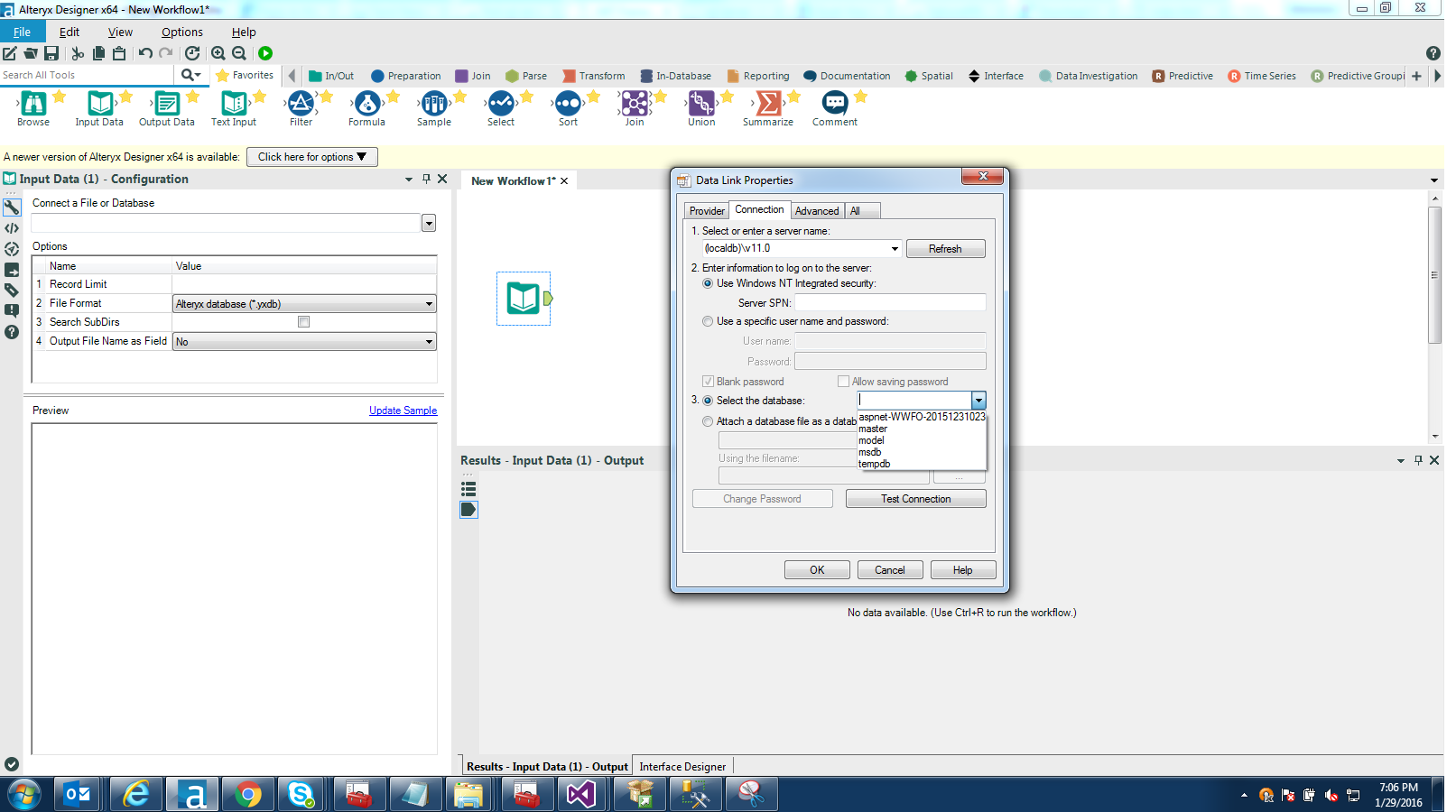The width and height of the screenshot is (1456, 812).
Task: Open the File Format dropdown
Action: 429,304
